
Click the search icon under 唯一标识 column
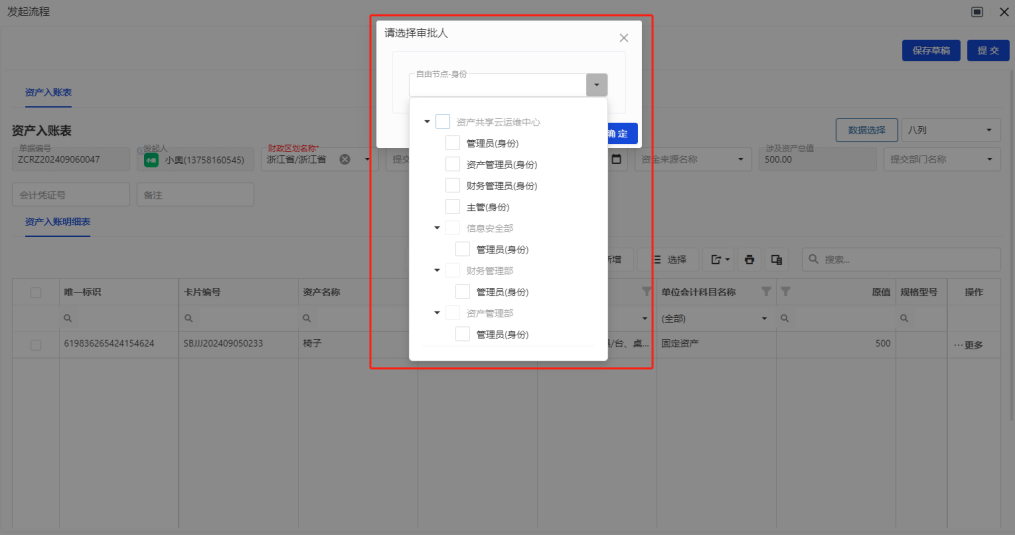[x=68, y=318]
